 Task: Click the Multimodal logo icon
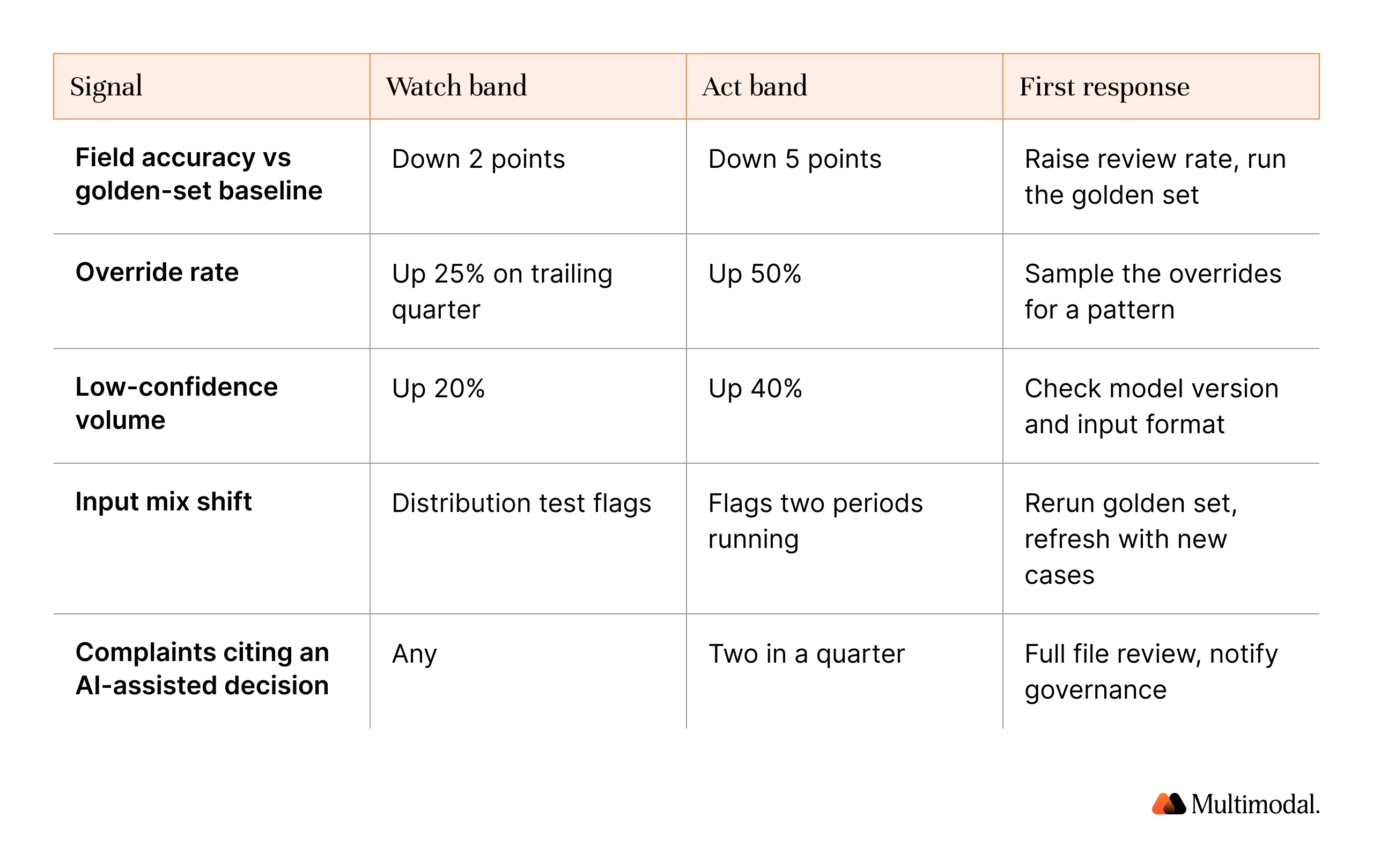click(1168, 804)
